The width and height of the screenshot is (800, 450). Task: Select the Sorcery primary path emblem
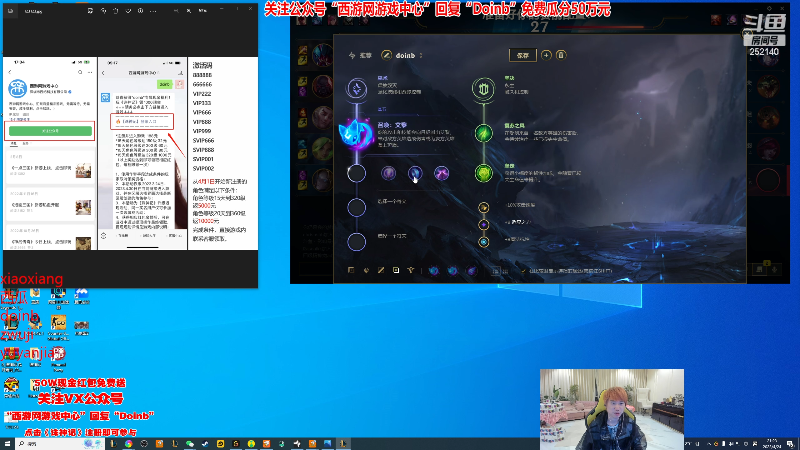pos(357,89)
